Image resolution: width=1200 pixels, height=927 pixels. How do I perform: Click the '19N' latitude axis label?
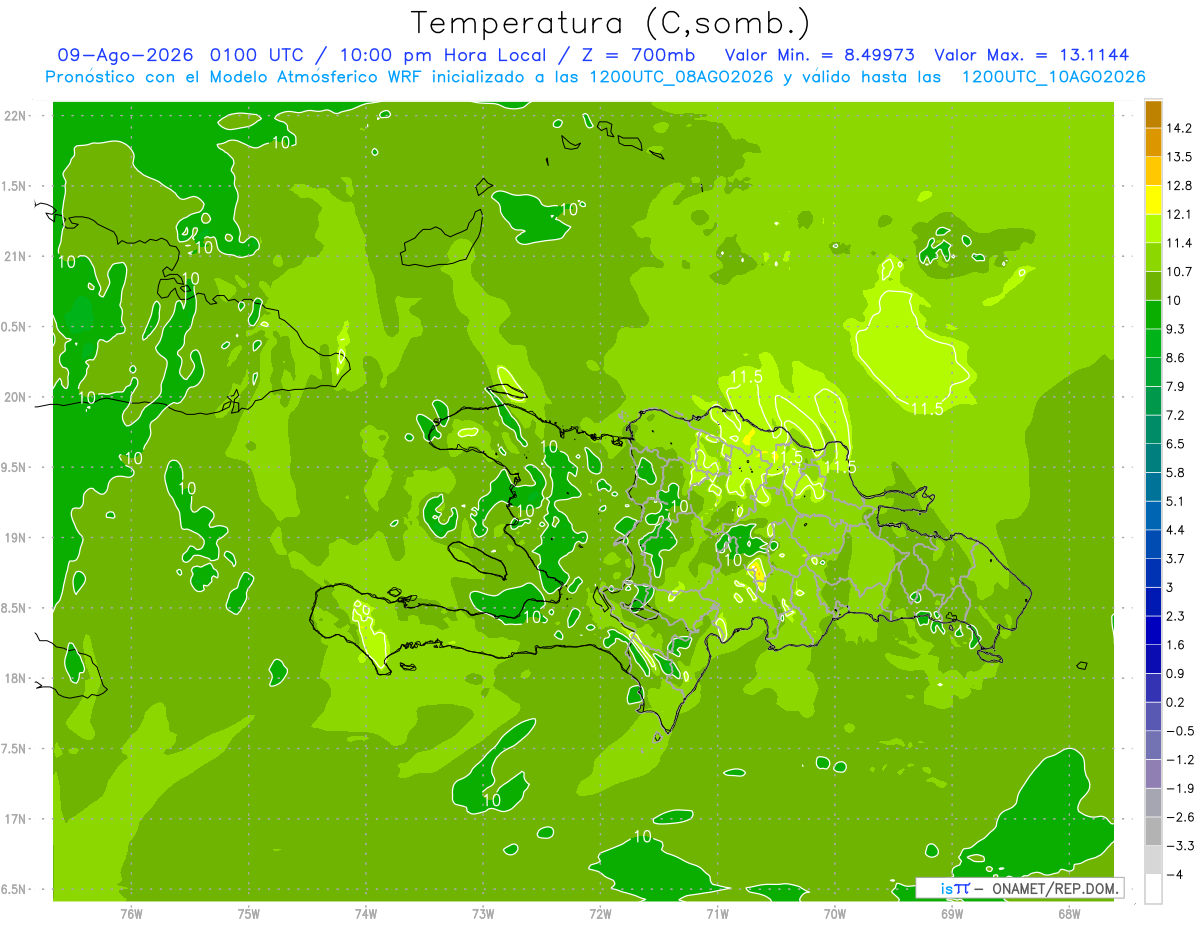[x=16, y=537]
